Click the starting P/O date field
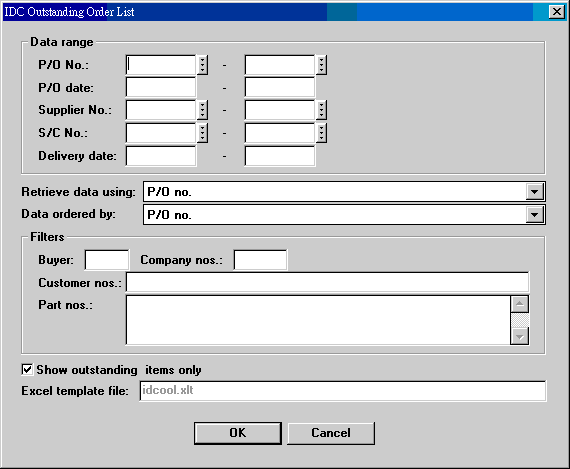The width and height of the screenshot is (570, 469). [161, 88]
